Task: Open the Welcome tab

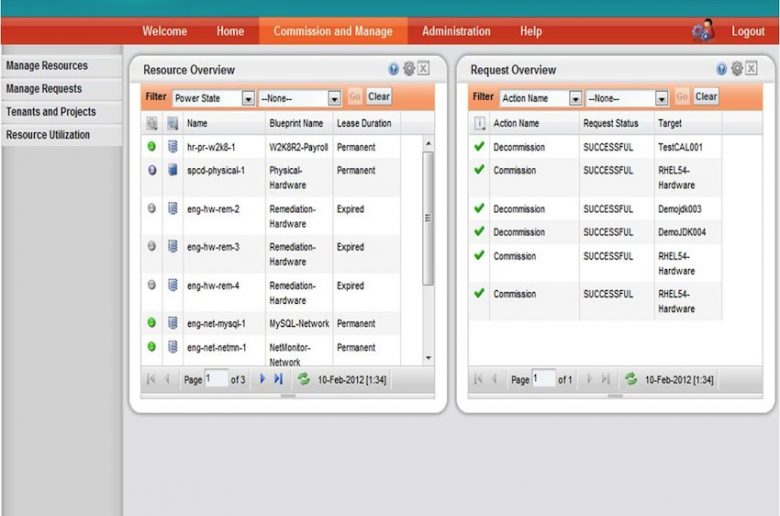Action: click(165, 31)
